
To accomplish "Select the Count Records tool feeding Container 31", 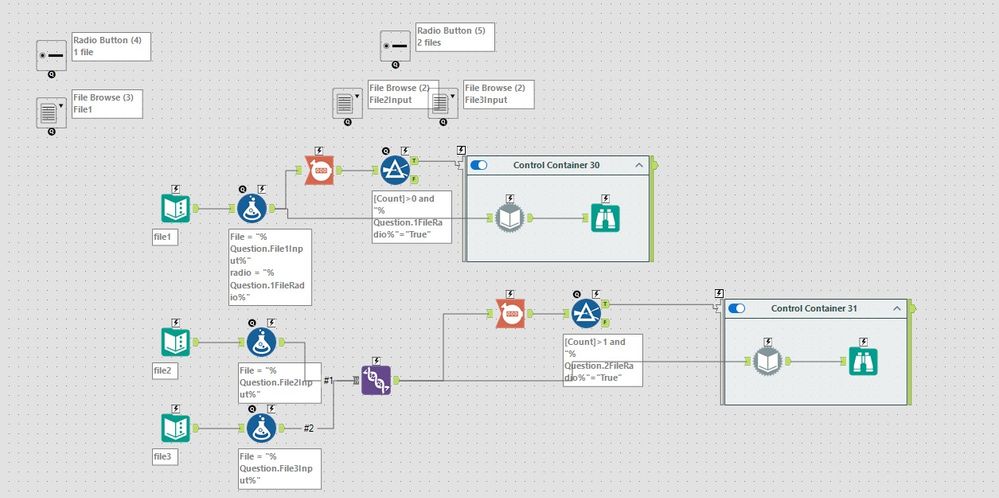I will pyautogui.click(x=510, y=313).
